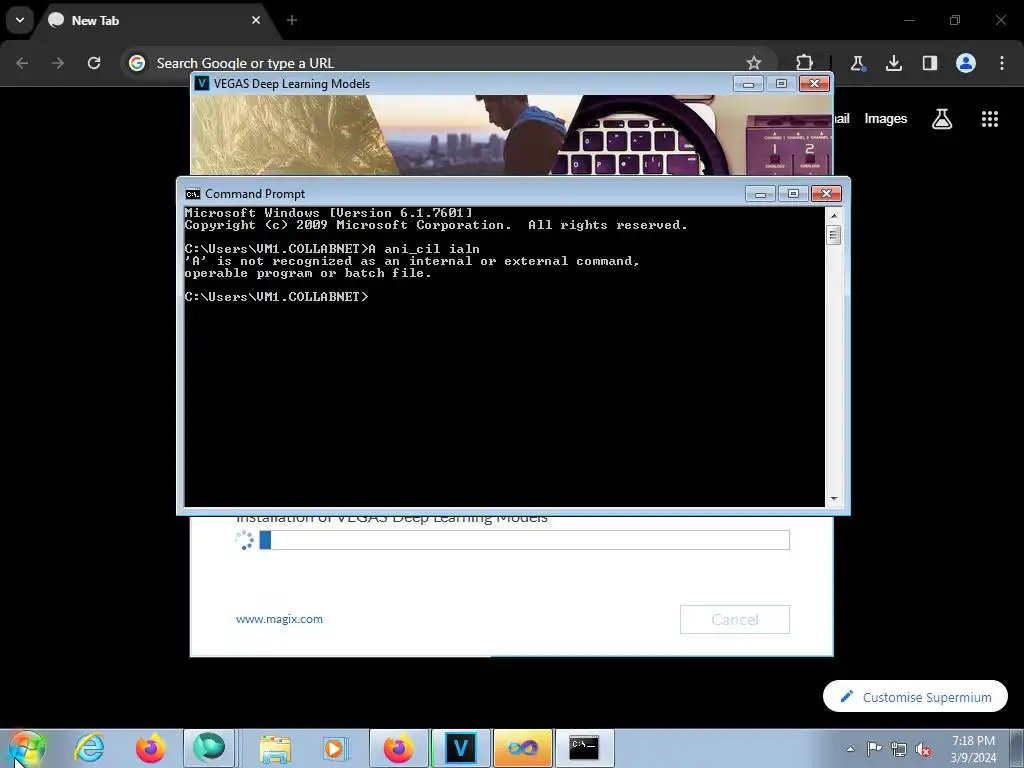The height and width of the screenshot is (768, 1024).
Task: Minimize the Command Prompt window
Action: point(760,194)
